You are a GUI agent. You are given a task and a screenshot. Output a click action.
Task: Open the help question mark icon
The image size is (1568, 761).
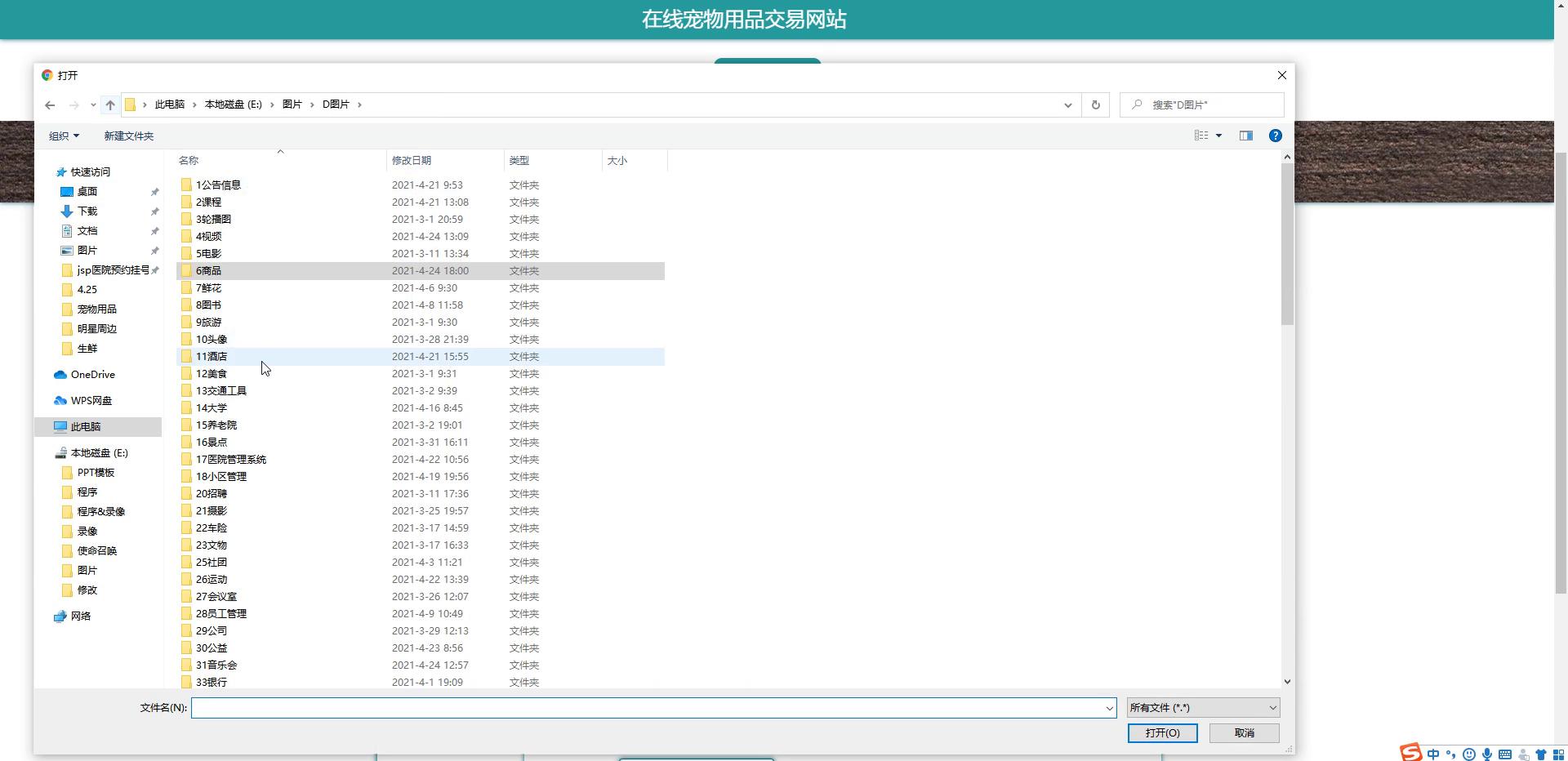pyautogui.click(x=1275, y=136)
